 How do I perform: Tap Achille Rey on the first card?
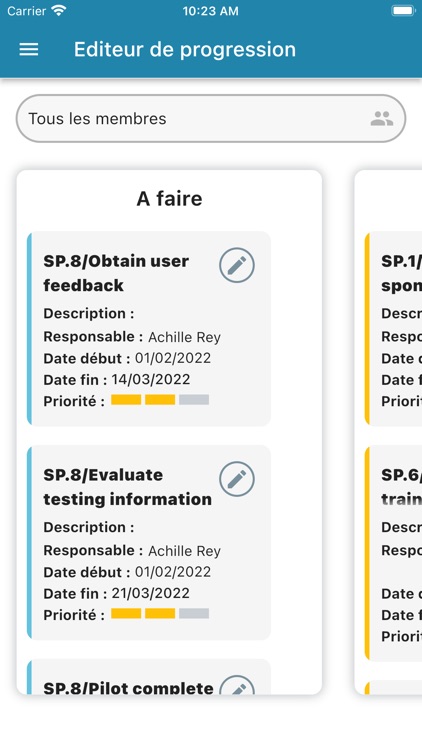184,337
